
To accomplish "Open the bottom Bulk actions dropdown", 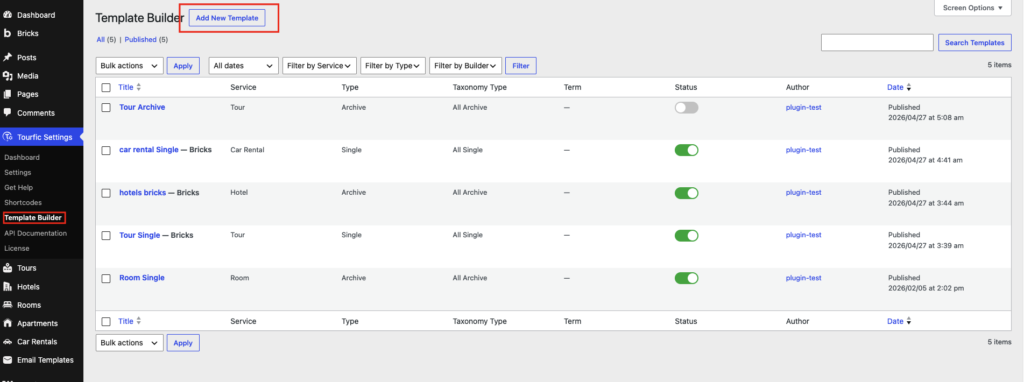I will tap(129, 343).
